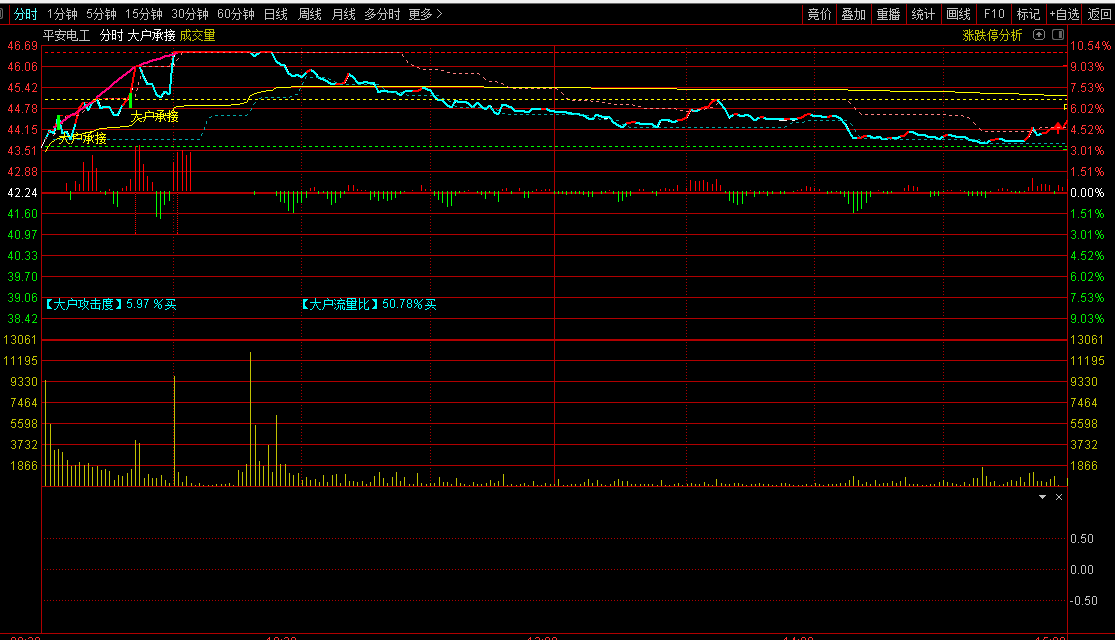Open the 多分时 multi-day view

coord(383,14)
